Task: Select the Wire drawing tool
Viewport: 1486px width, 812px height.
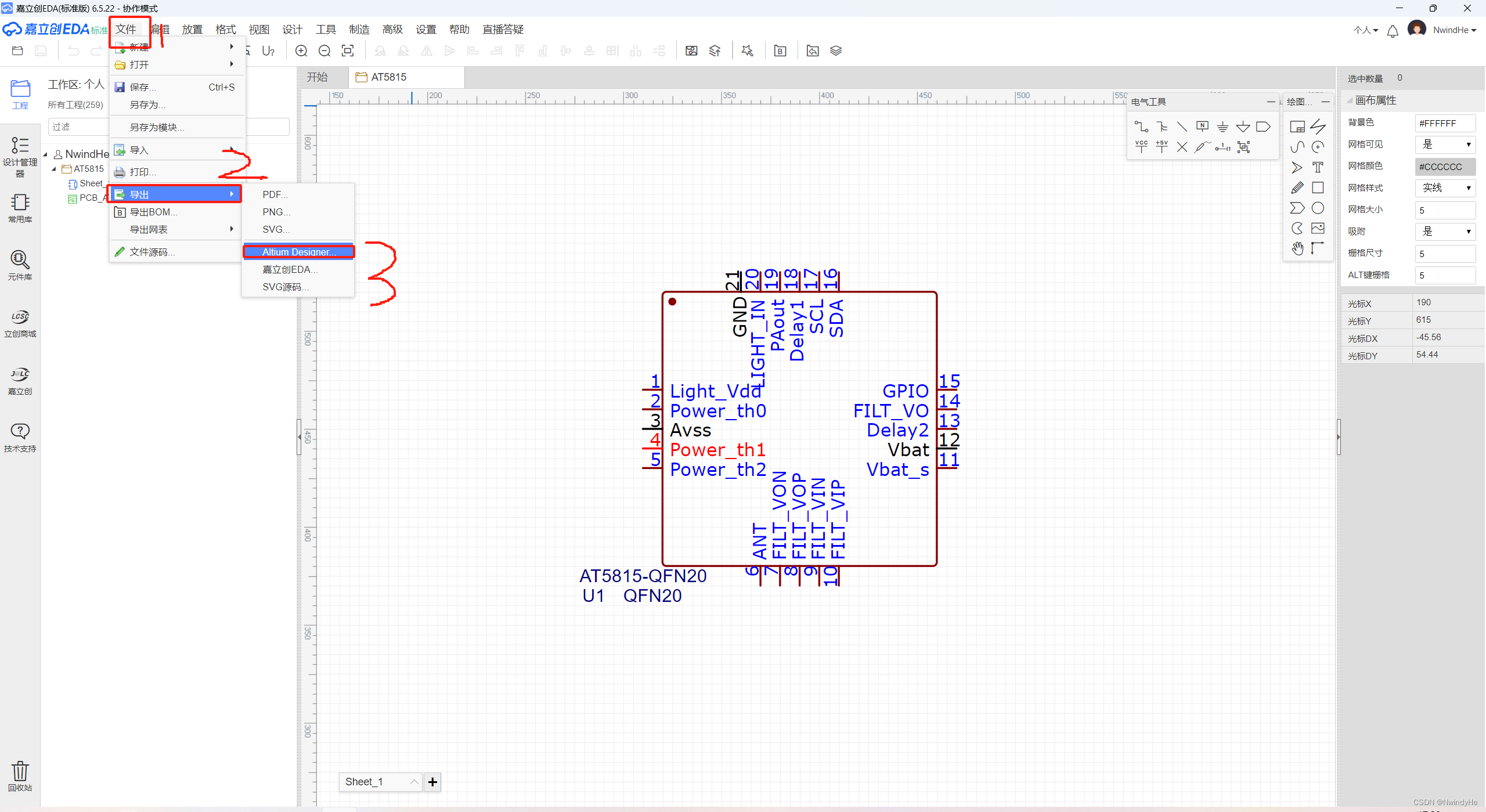Action: click(x=1141, y=127)
